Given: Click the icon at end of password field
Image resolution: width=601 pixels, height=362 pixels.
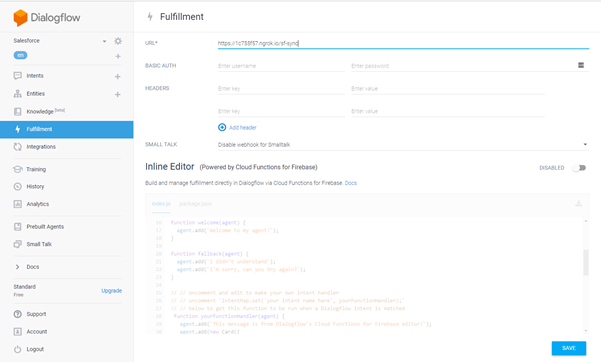Looking at the screenshot, I should [x=581, y=66].
